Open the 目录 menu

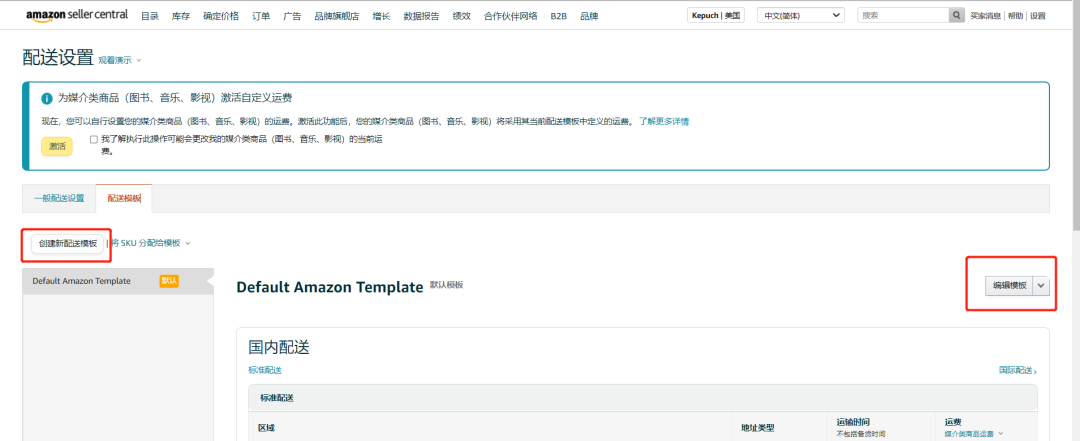[149, 16]
